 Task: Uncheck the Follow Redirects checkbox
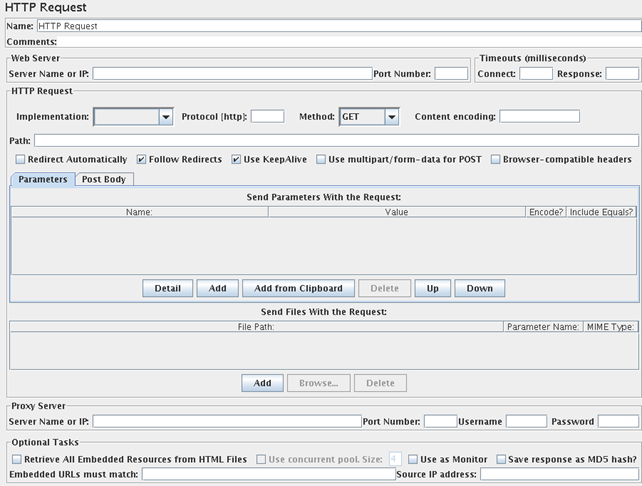tap(141, 159)
